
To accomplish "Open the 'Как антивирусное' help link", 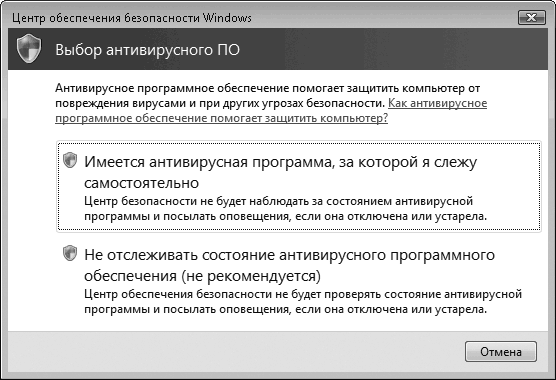I will click(x=438, y=103).
